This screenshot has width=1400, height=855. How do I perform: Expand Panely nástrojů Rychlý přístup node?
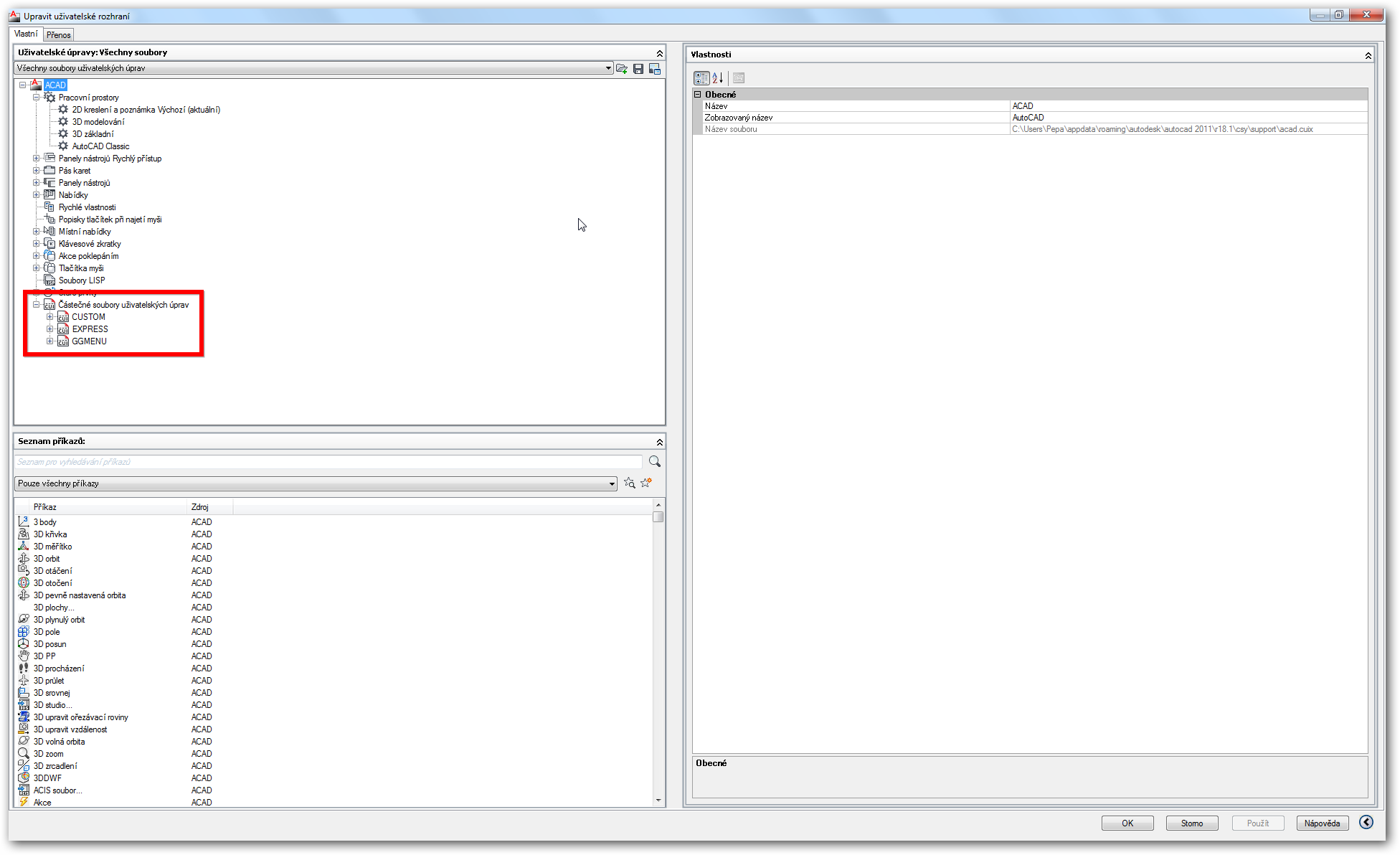click(37, 159)
